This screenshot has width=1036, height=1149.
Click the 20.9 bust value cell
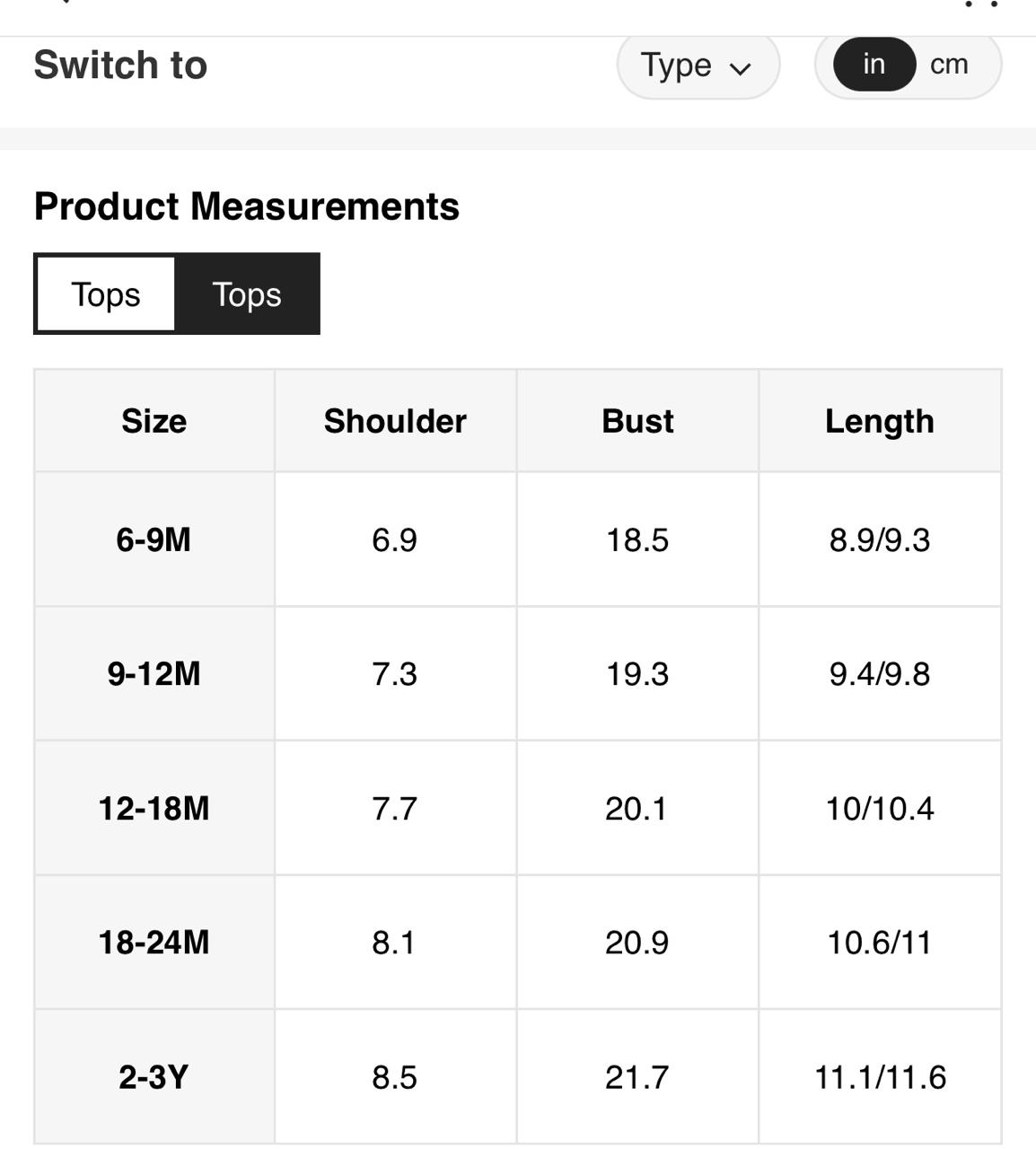(x=637, y=943)
